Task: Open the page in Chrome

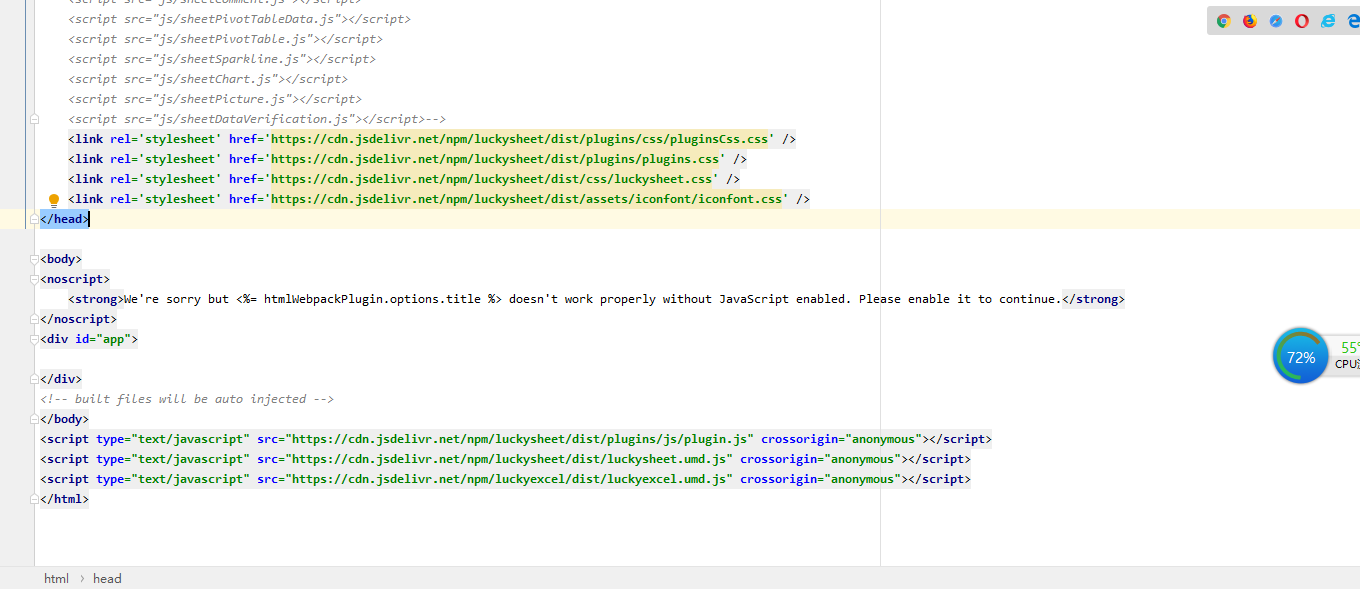Action: tap(1223, 20)
